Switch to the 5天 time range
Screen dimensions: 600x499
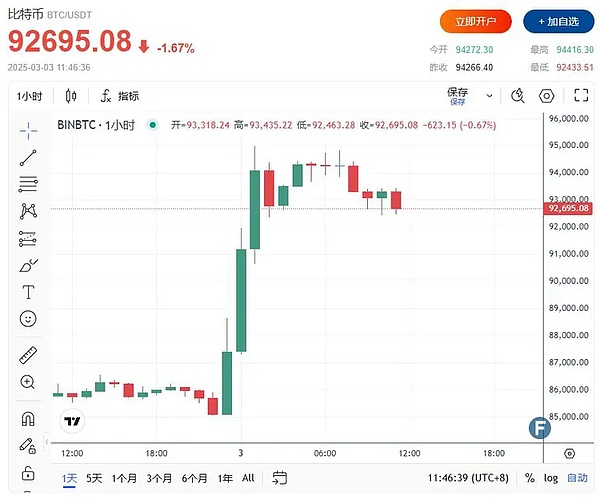(94, 478)
